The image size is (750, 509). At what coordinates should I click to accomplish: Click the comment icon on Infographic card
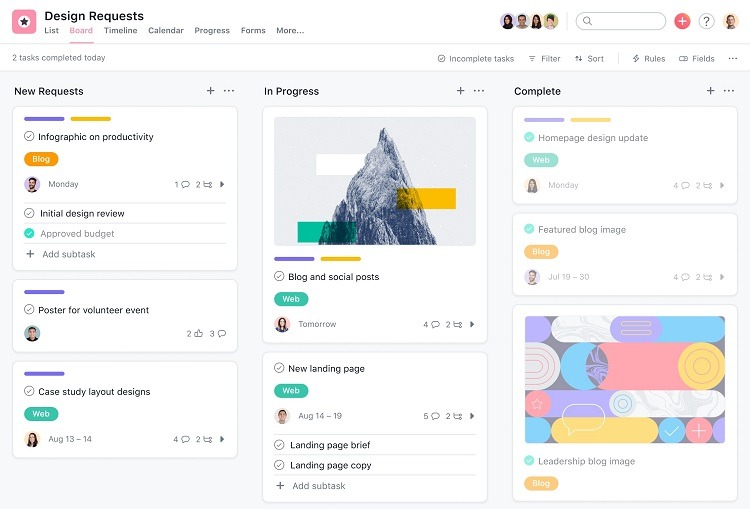pyautogui.click(x=185, y=185)
